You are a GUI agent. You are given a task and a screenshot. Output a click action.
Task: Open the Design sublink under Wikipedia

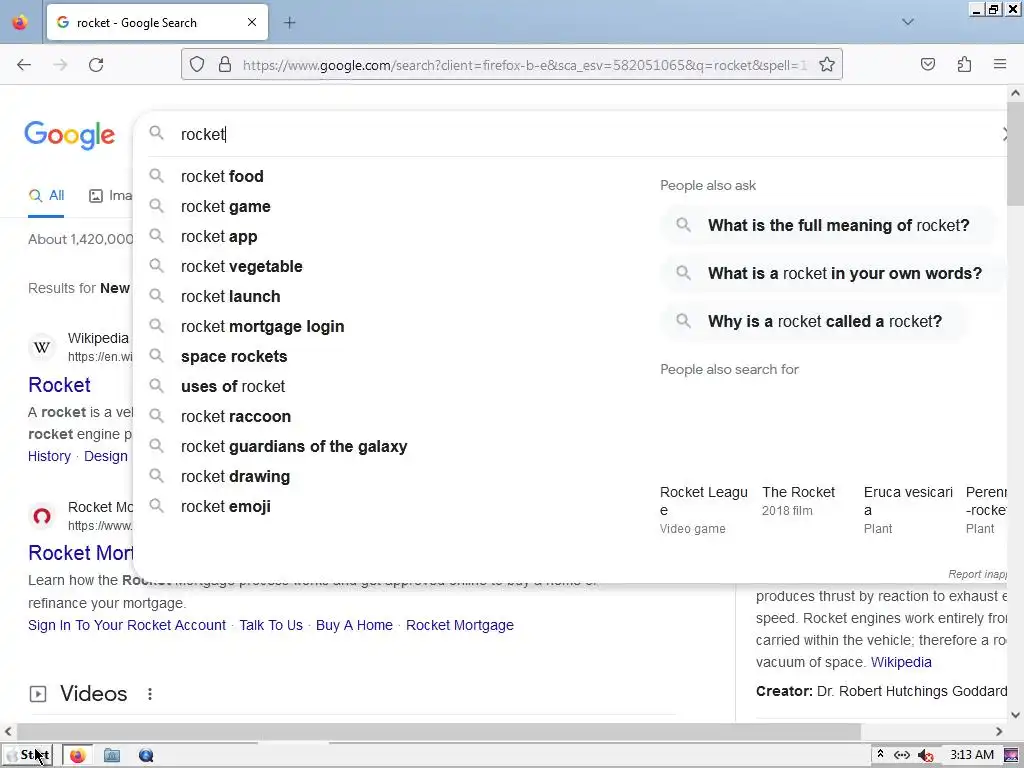point(106,456)
